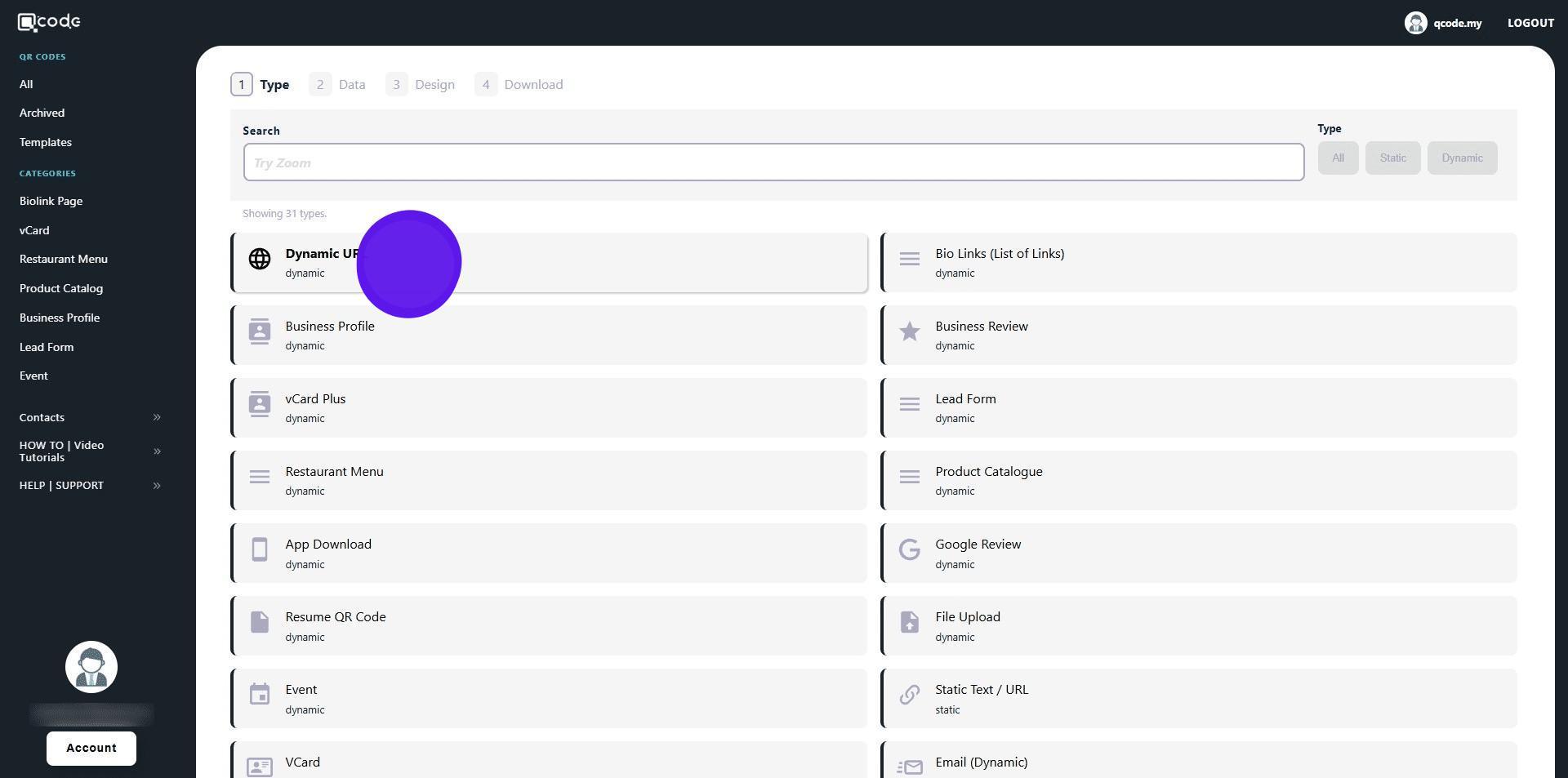This screenshot has width=1568, height=778.
Task: Open Templates in the sidebar
Action: point(46,143)
